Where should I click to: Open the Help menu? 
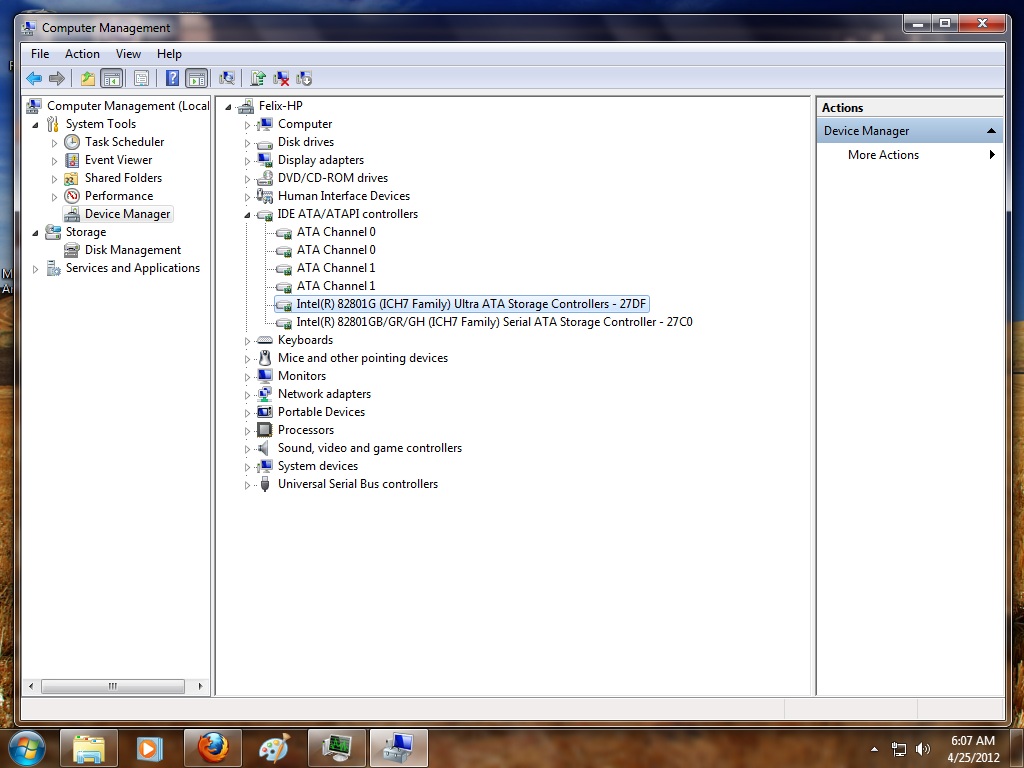[169, 54]
